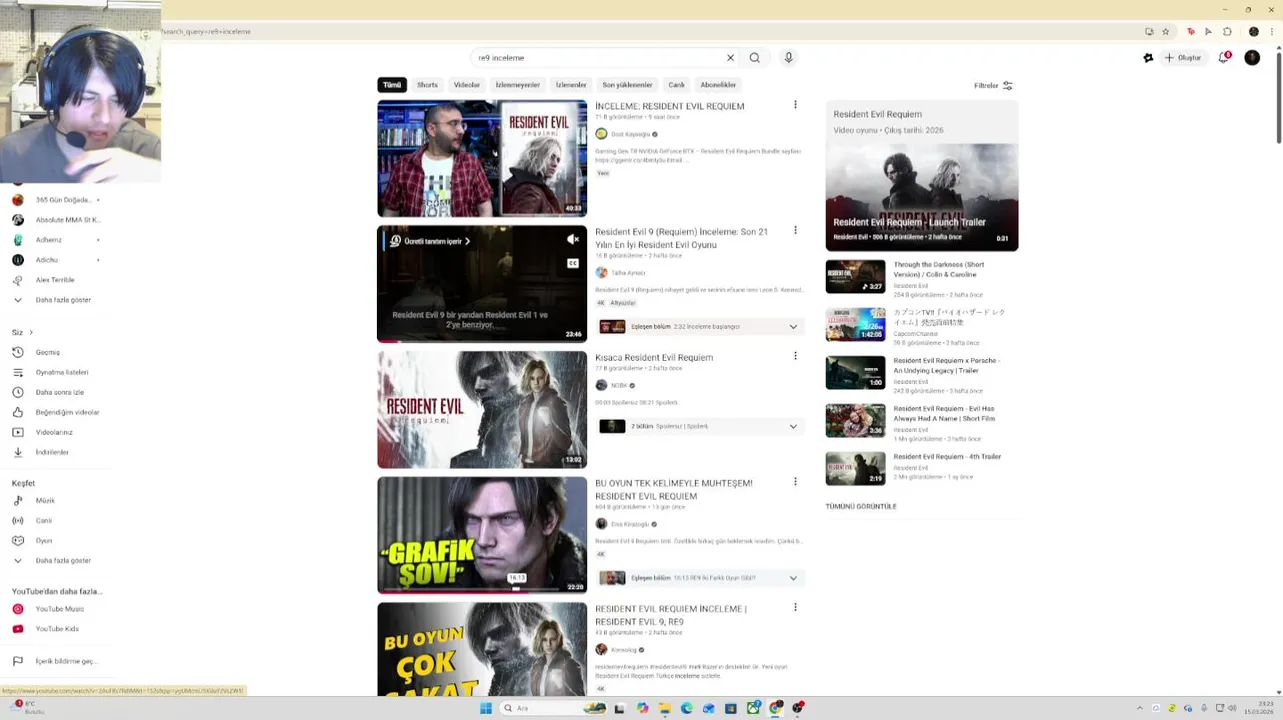Toggle captions on the inline video preview
The height and width of the screenshot is (720, 1283).
coord(573,263)
